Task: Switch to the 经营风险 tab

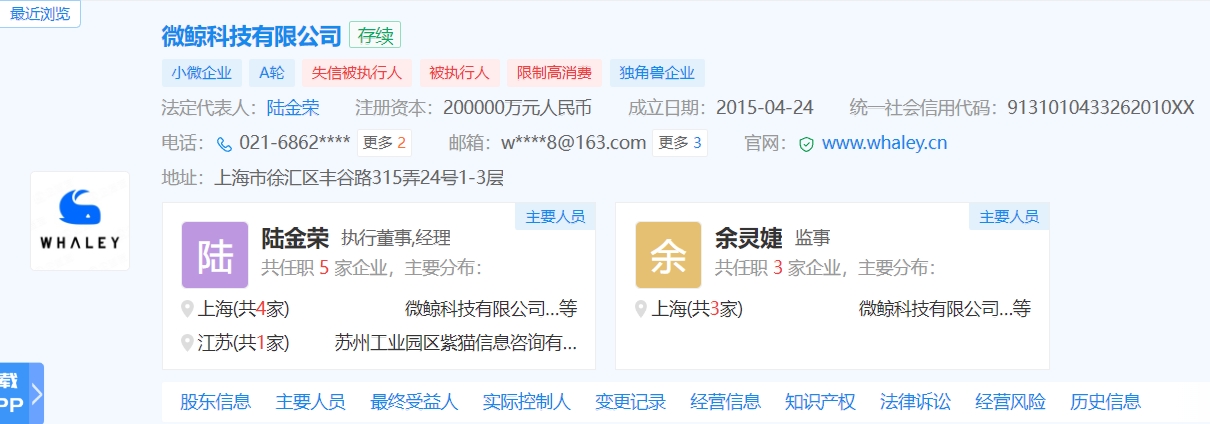Action: click(x=1010, y=402)
